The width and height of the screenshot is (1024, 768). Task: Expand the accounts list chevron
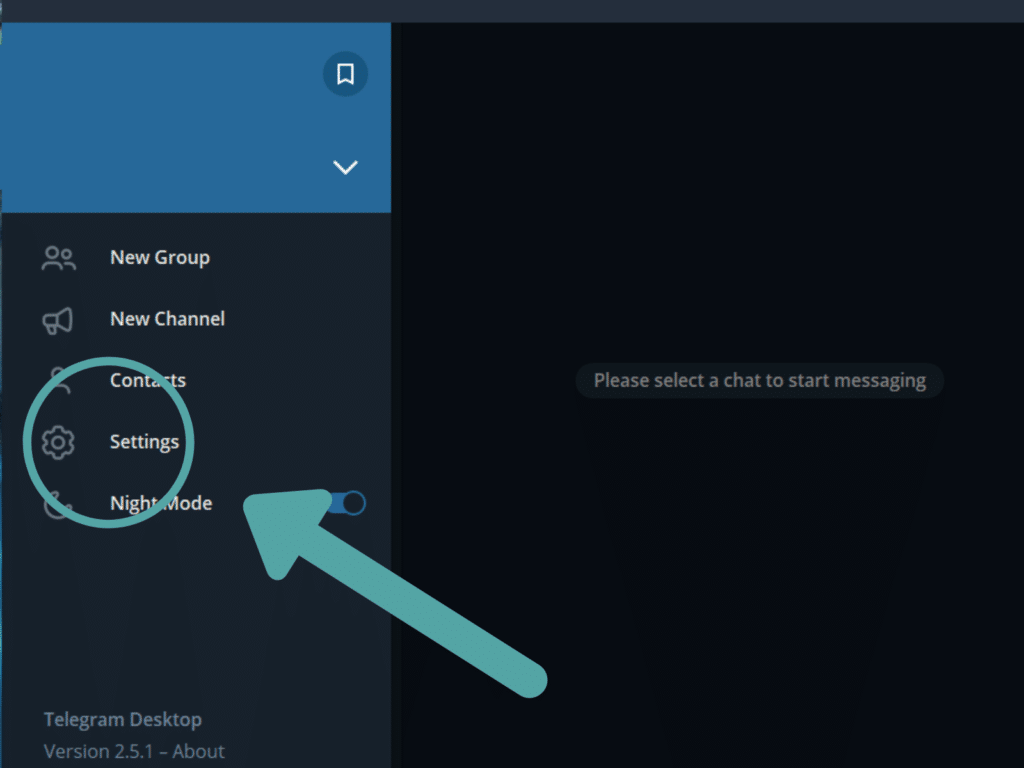(x=345, y=167)
